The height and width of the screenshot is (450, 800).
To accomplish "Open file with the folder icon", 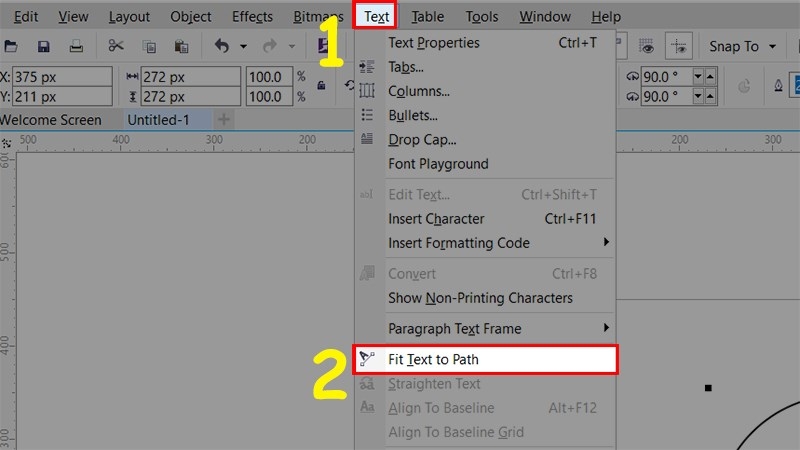I will coord(11,46).
